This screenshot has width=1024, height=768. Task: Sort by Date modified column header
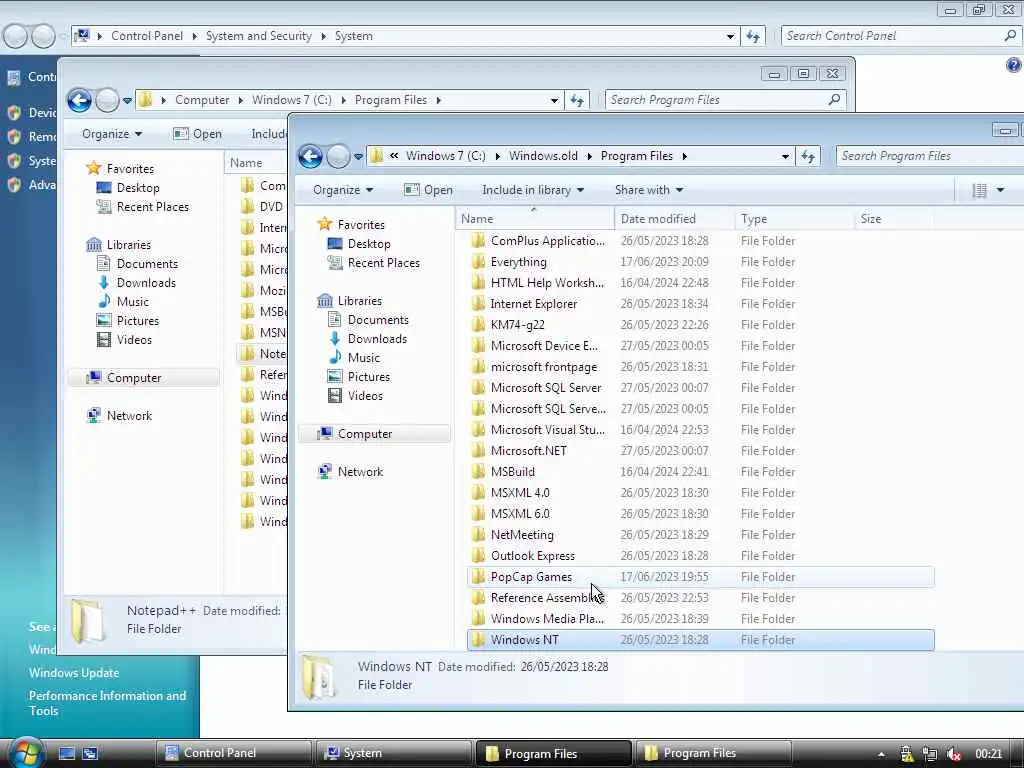point(674,219)
